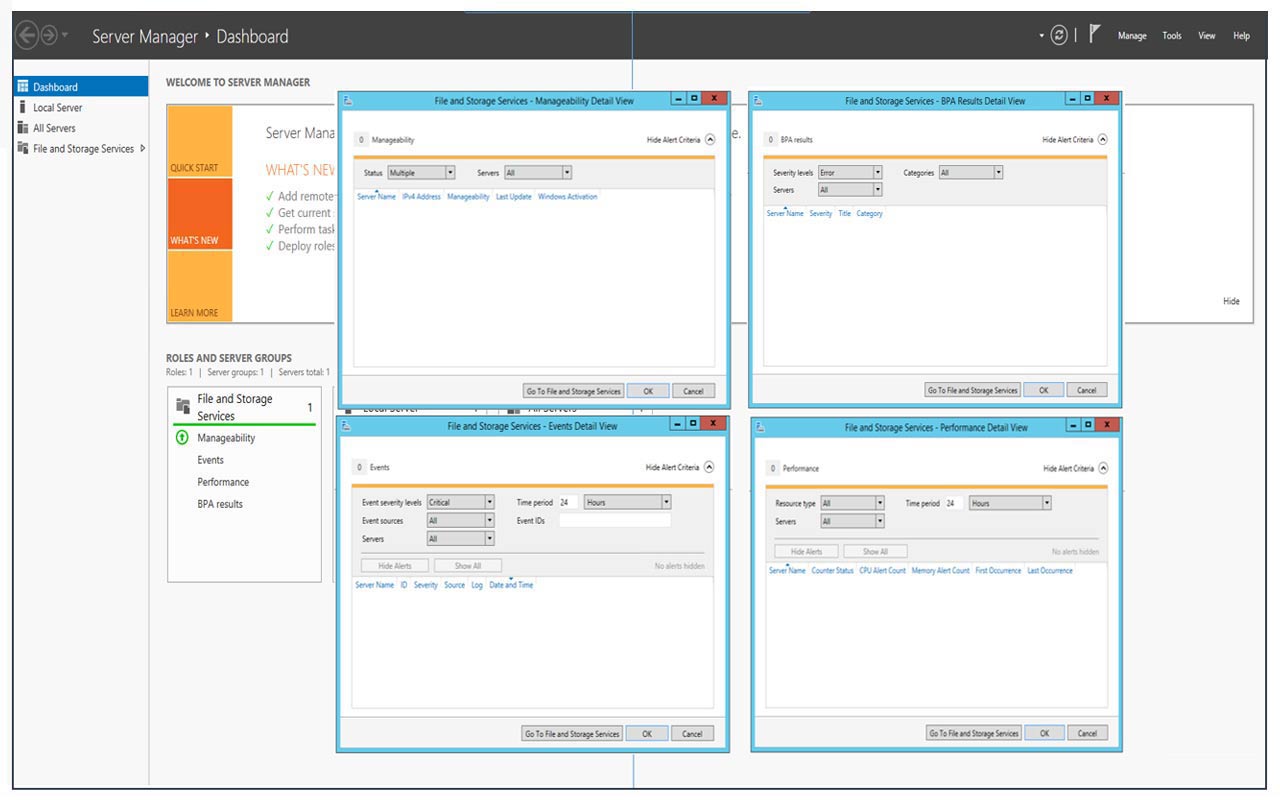Sort by IPv4 Address column in Manageability
Image resolution: width=1280 pixels, height=801 pixels.
point(421,197)
